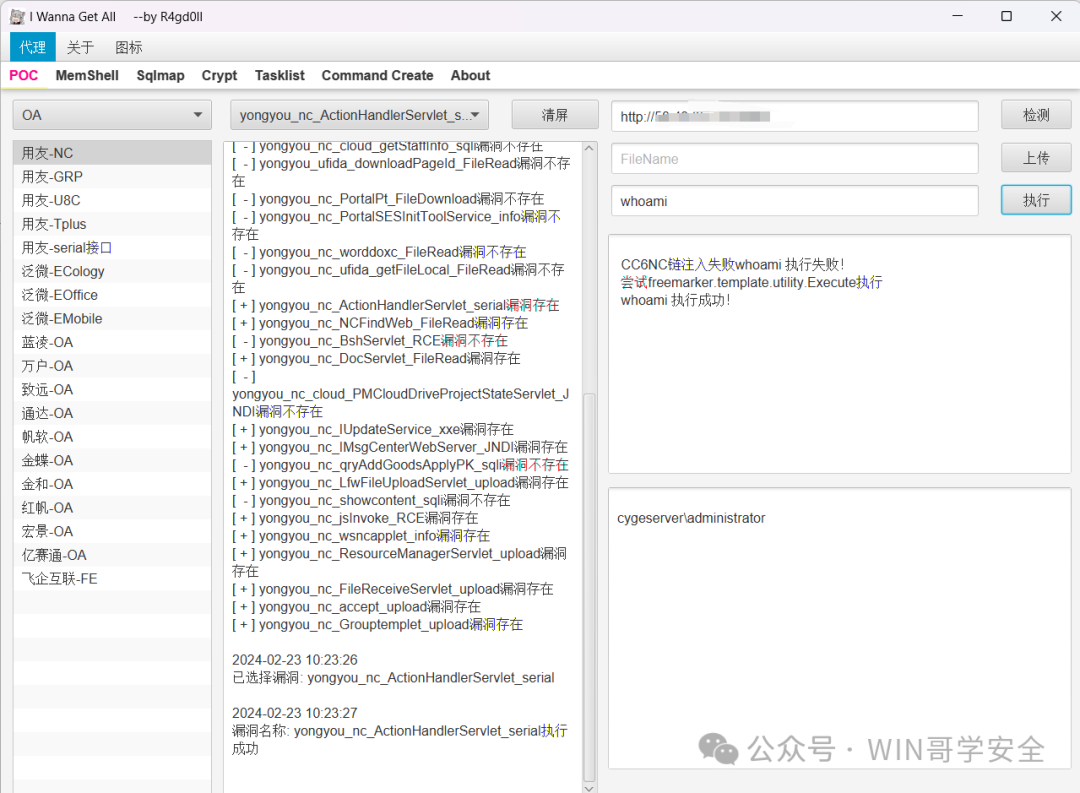Viewport: 1080px width, 793px height.
Task: Open the 关于 menu
Action: coord(80,48)
